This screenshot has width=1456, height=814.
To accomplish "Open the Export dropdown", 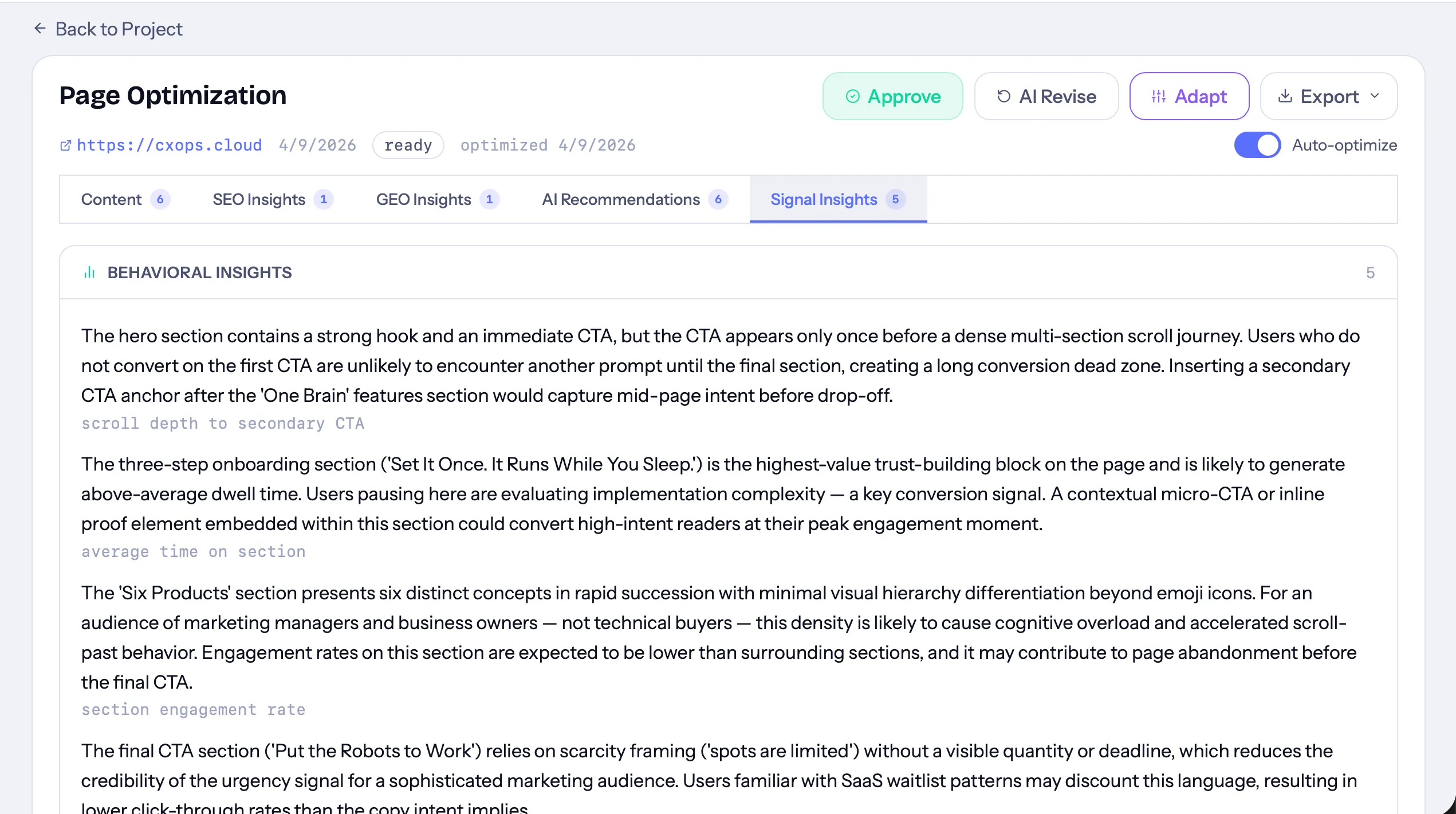I will (1328, 96).
